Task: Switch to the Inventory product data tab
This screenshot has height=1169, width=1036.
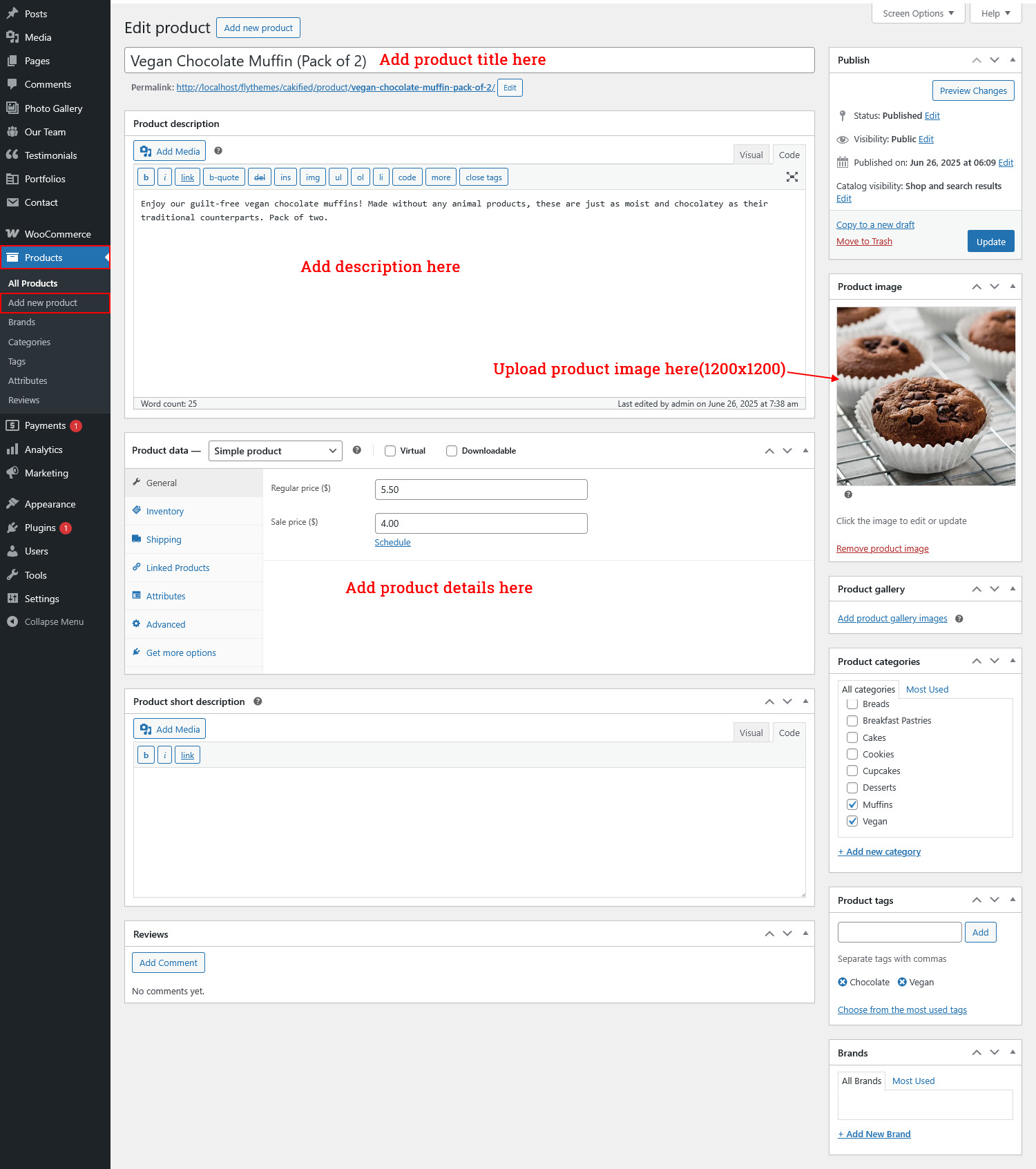Action: pos(164,511)
